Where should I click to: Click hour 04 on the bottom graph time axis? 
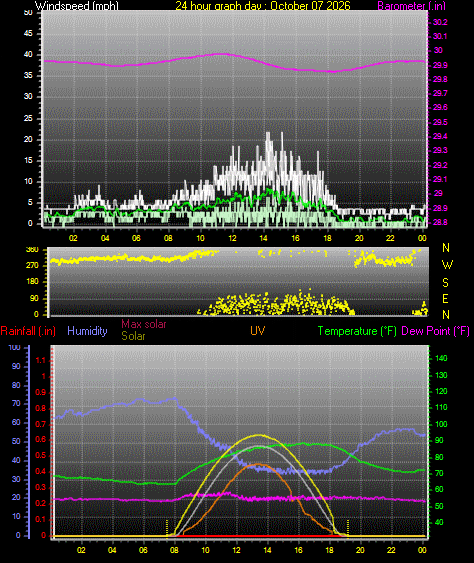pos(112,550)
